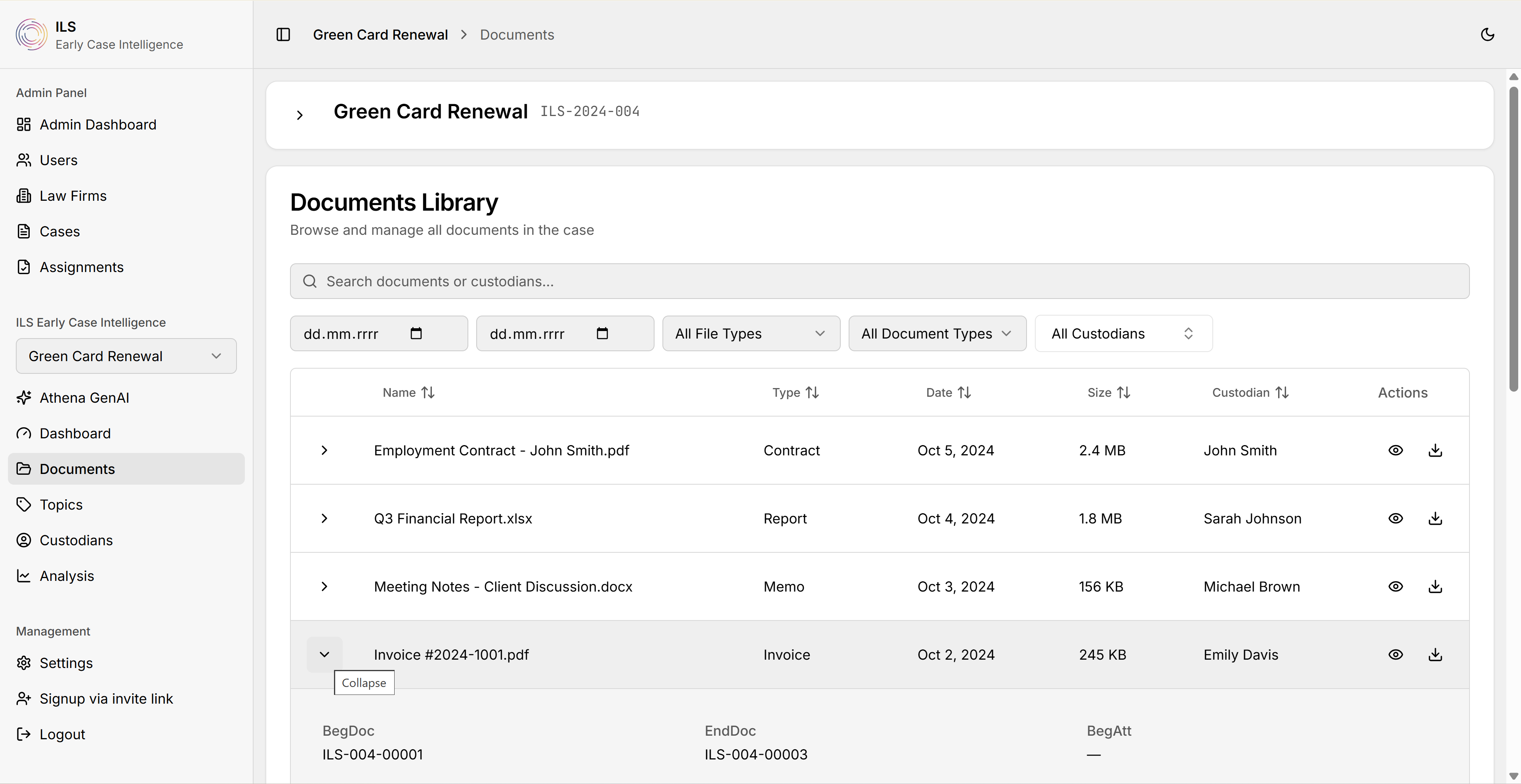
Task: Click the Documents folder icon in sidebar
Action: [24, 469]
